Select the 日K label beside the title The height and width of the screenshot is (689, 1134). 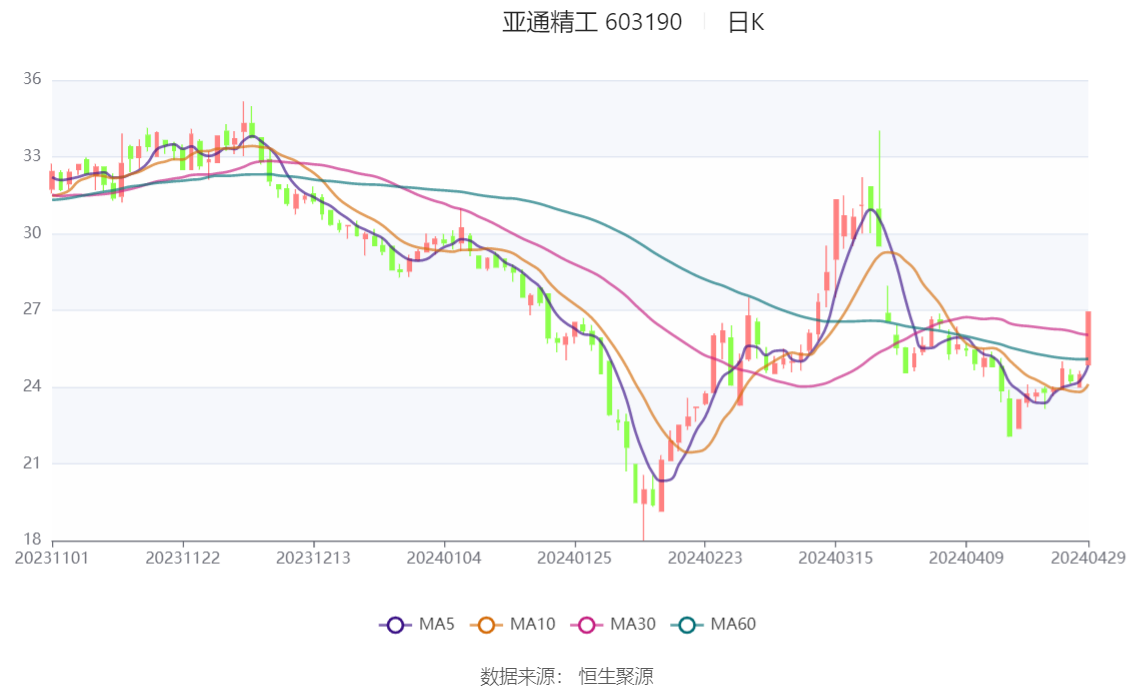pyautogui.click(x=746, y=22)
